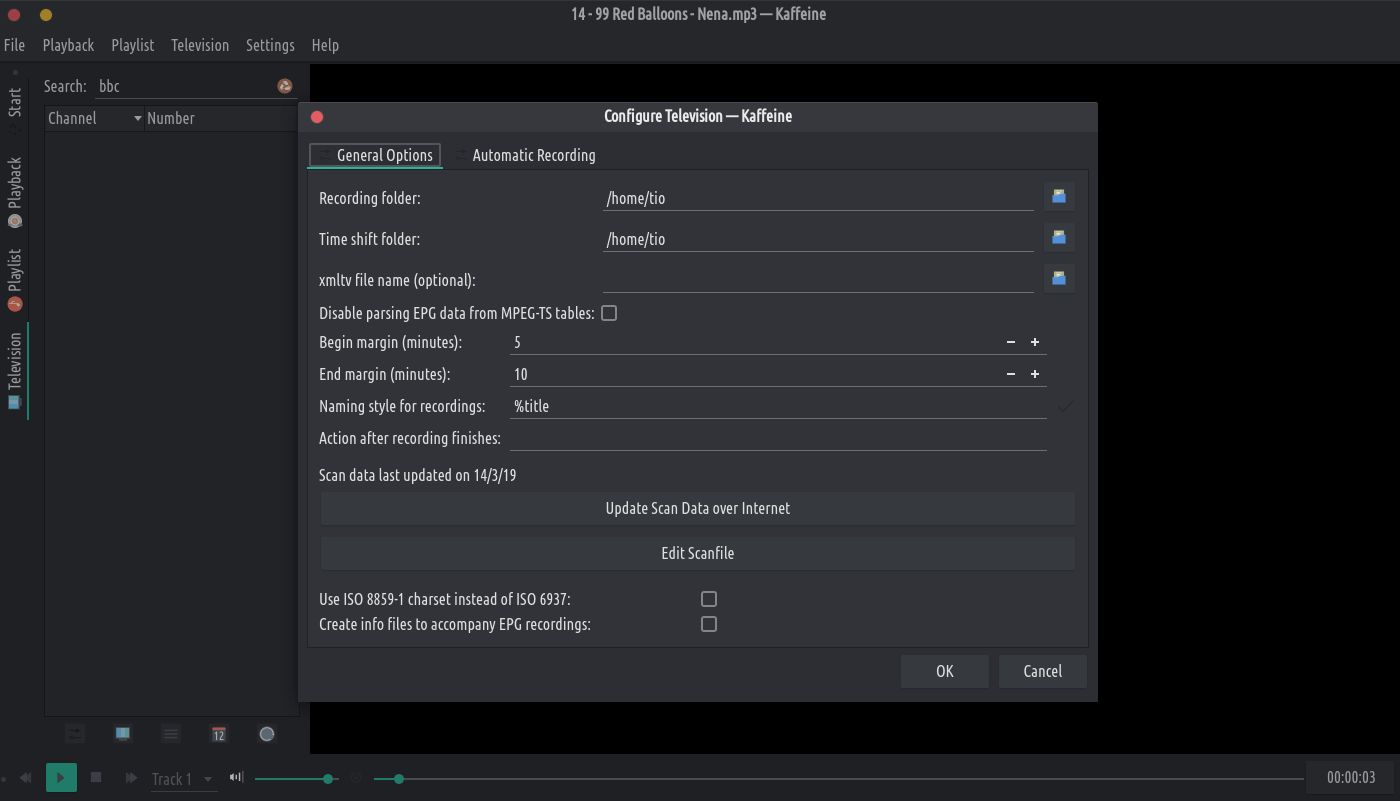Image resolution: width=1400 pixels, height=801 pixels.
Task: Check Create info files for EPG recordings
Action: pyautogui.click(x=709, y=624)
